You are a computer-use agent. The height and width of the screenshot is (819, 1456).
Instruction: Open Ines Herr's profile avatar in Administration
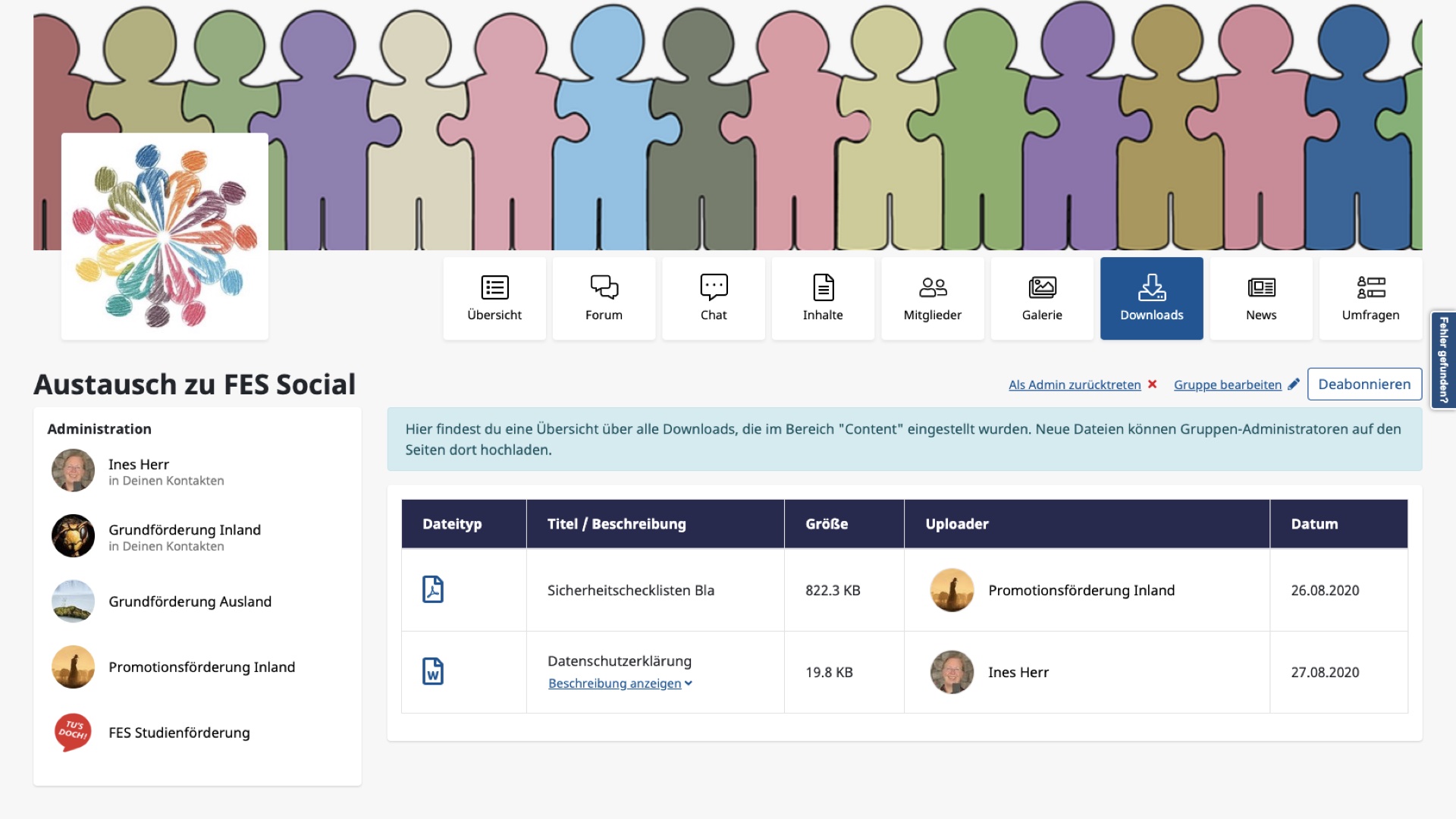click(x=73, y=470)
